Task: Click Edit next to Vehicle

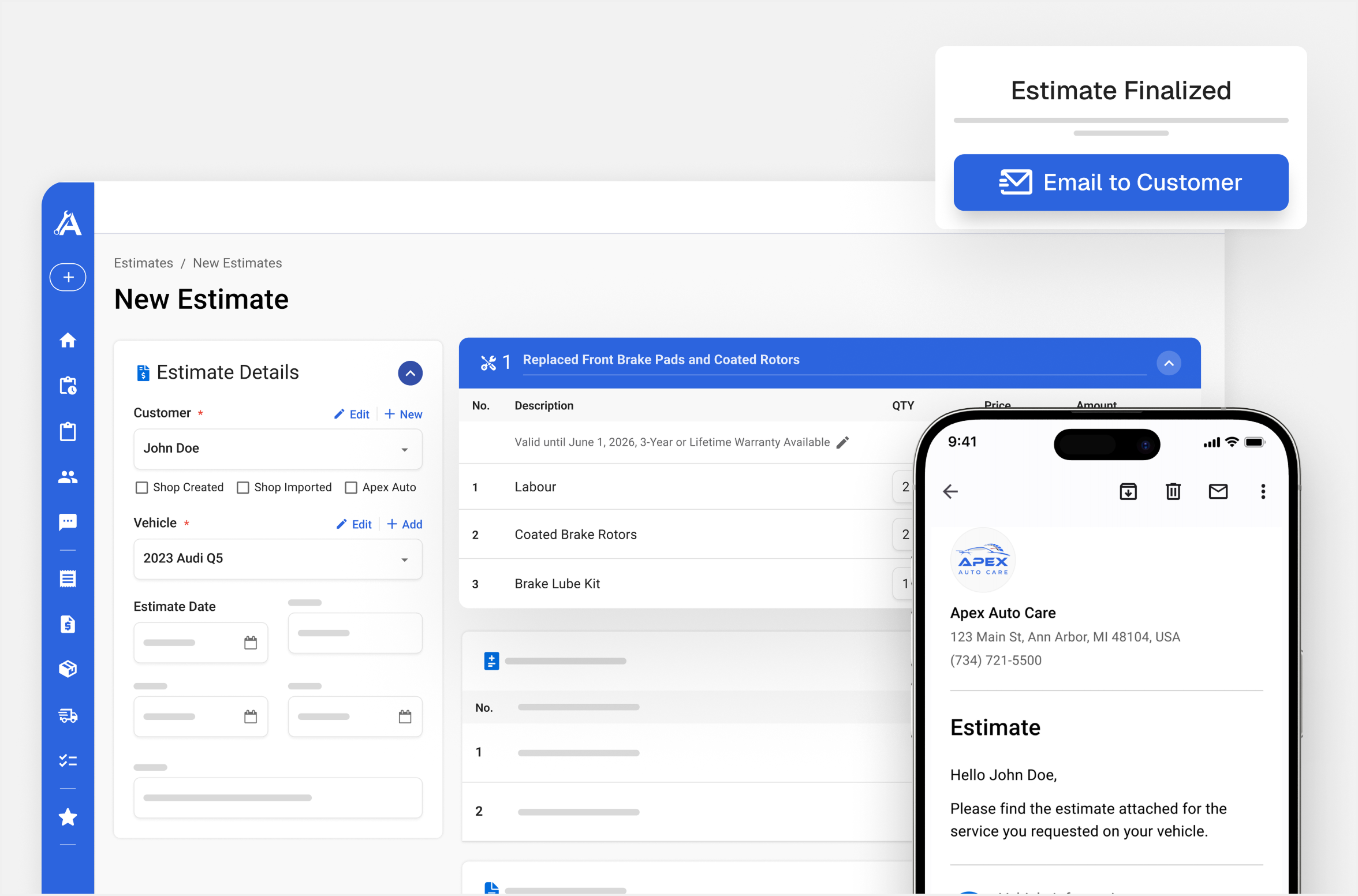Action: pos(355,524)
